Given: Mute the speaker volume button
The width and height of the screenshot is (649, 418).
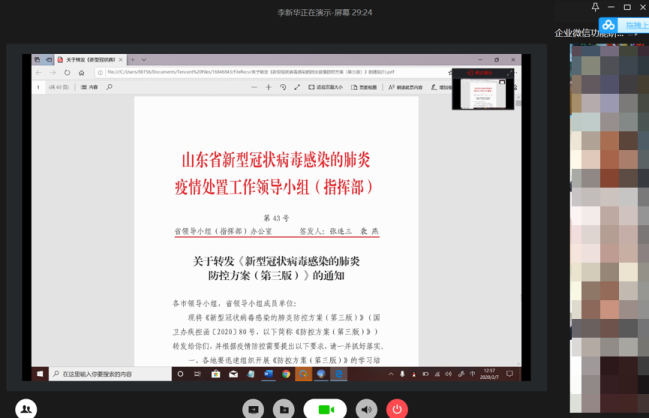Looking at the screenshot, I should click(x=367, y=409).
